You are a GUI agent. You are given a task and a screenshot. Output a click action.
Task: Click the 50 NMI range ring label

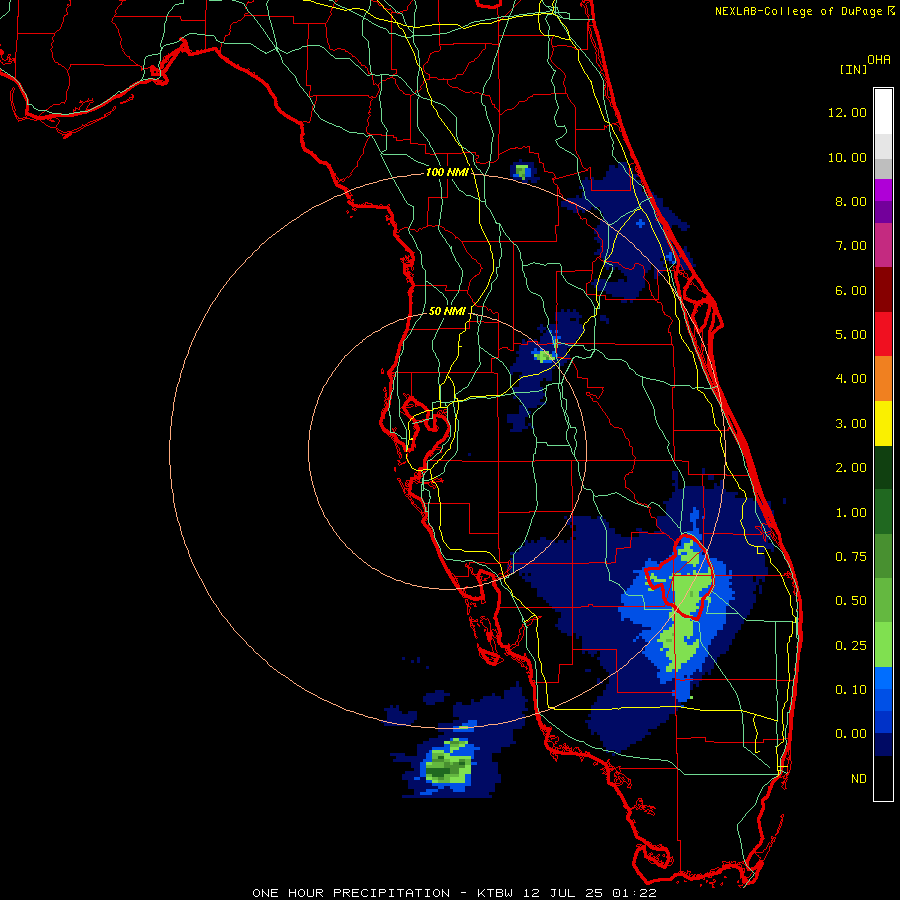447,311
